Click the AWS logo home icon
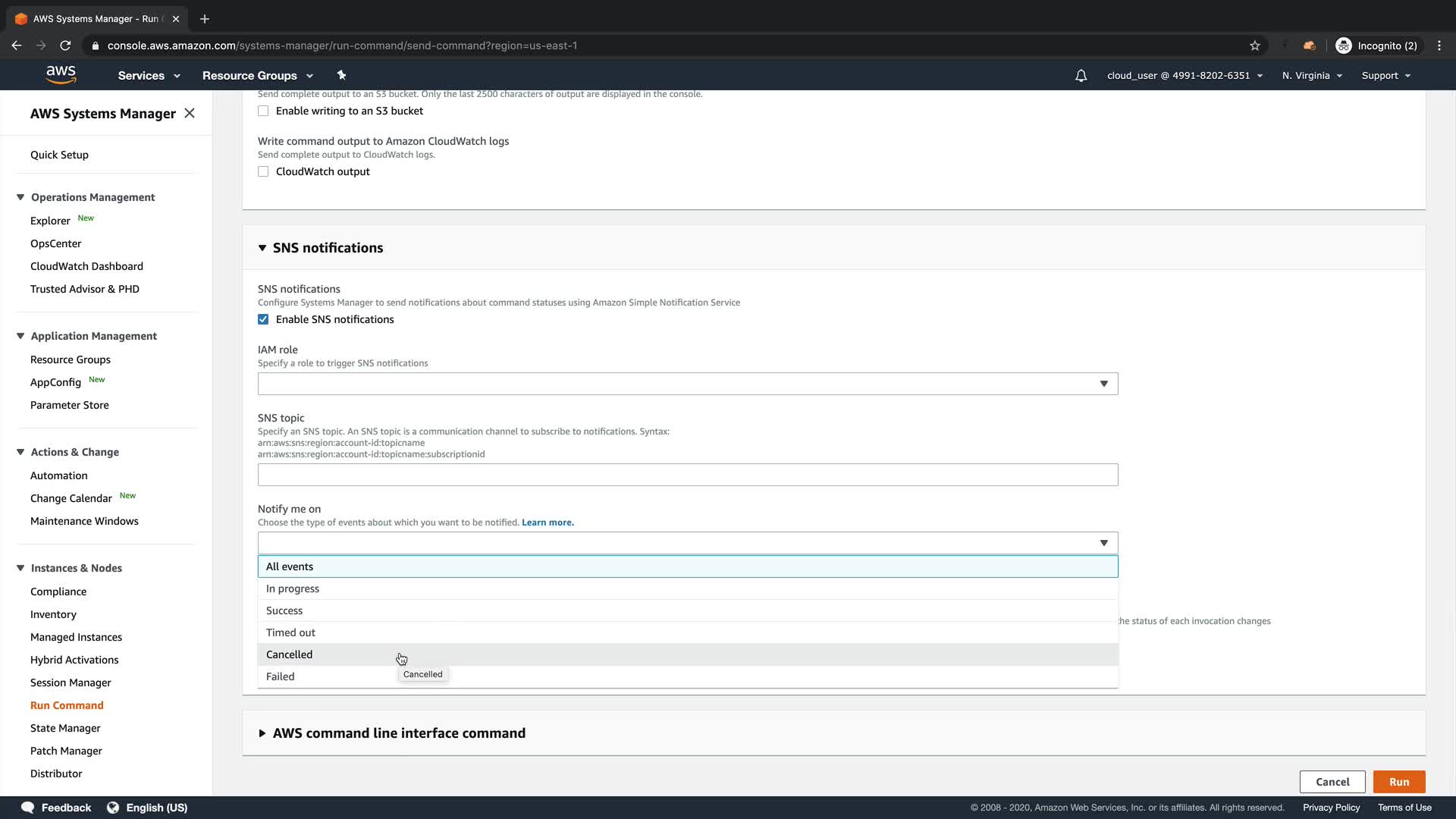1456x819 pixels. (61, 74)
